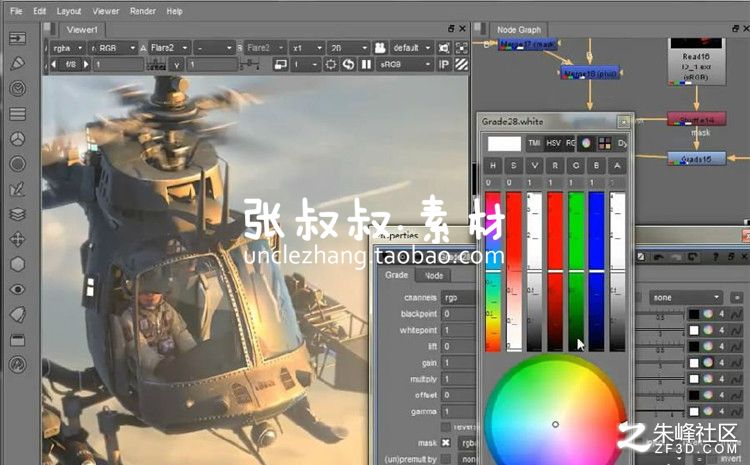
Task: Switch to the Node tab in Properties
Action: tap(434, 276)
